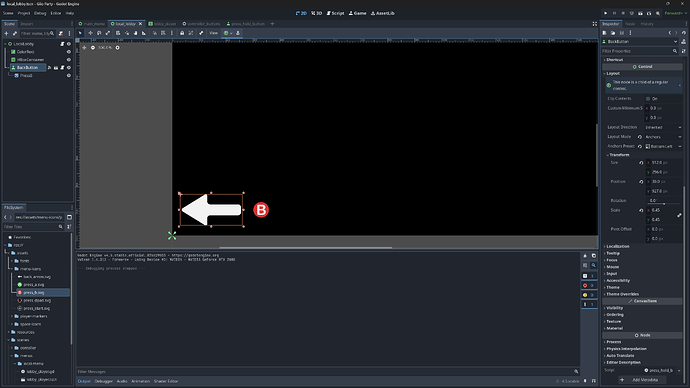This screenshot has height=388, width=690.
Task: Open the Layout Direction dropdown
Action: tap(664, 128)
